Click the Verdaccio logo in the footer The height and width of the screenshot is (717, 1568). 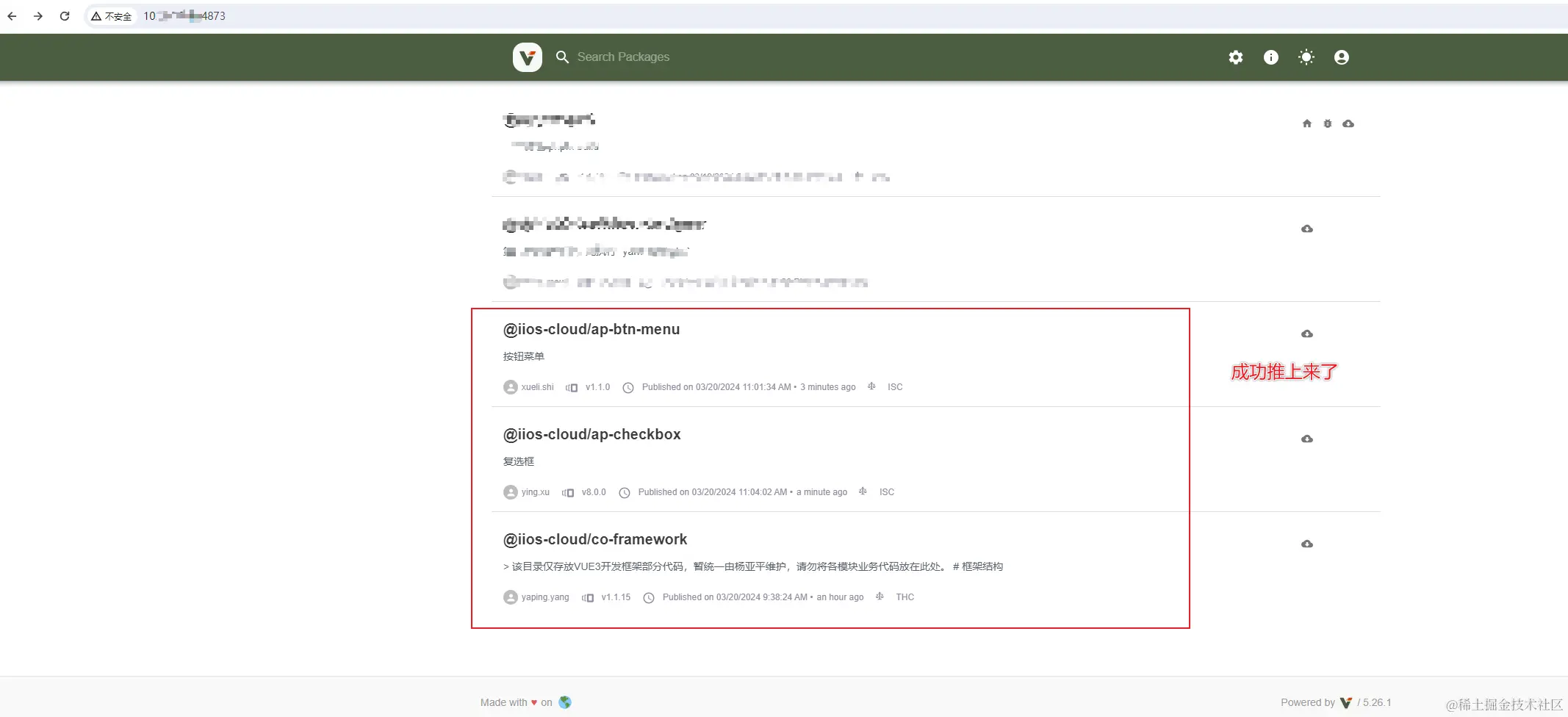click(x=1346, y=703)
